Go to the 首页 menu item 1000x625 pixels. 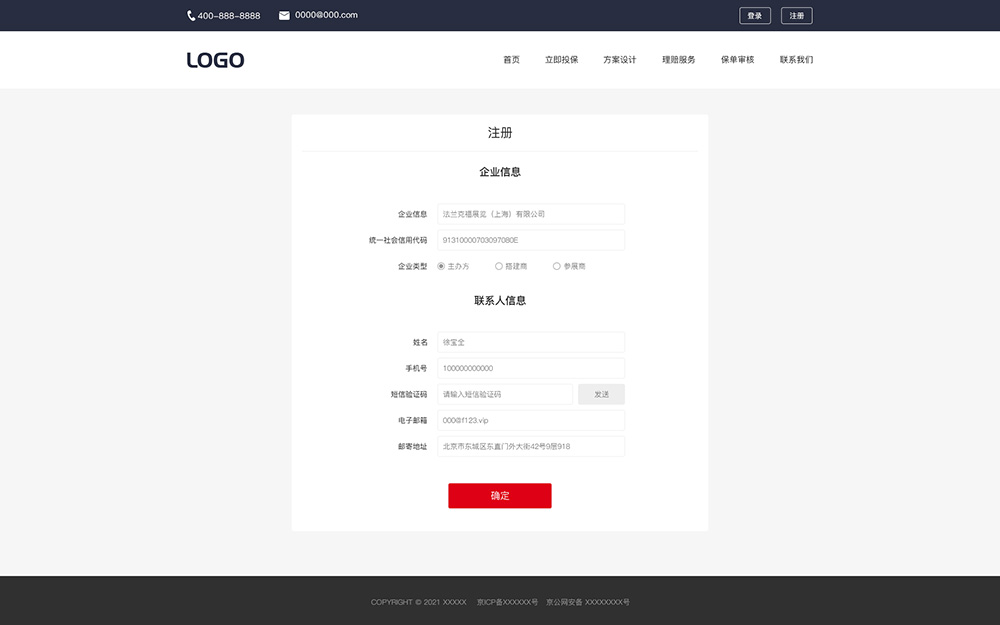(x=511, y=60)
